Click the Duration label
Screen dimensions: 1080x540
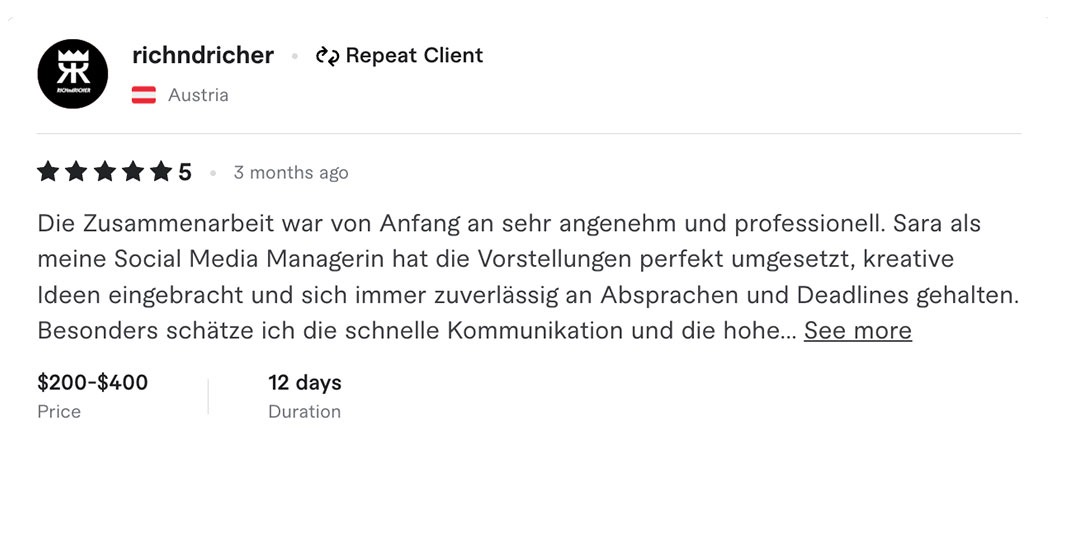(304, 412)
